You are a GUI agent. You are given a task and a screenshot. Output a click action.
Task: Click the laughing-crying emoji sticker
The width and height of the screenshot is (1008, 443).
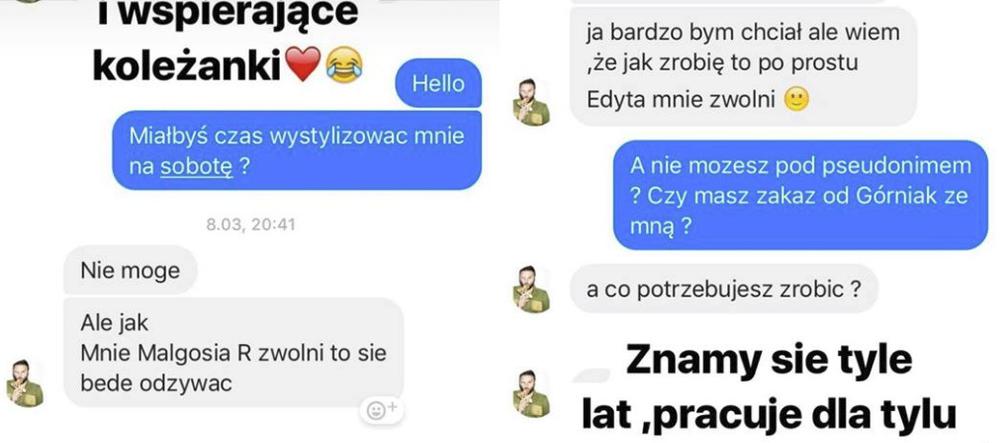[344, 64]
